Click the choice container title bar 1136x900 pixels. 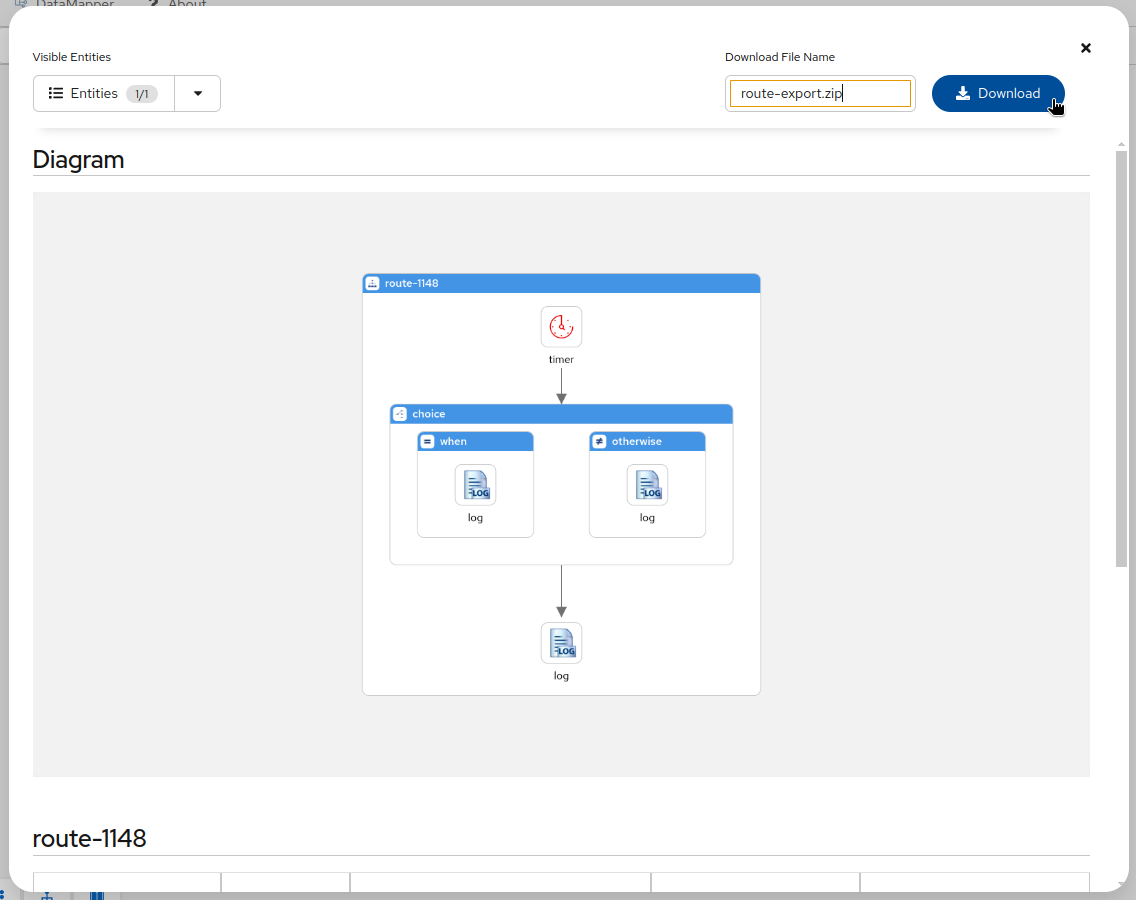560,413
